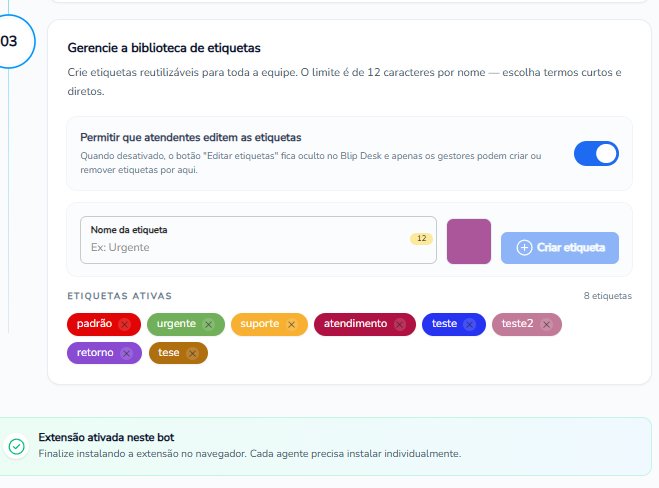659x488 pixels.
Task: Remove the teste2 tag
Action: [546, 324]
